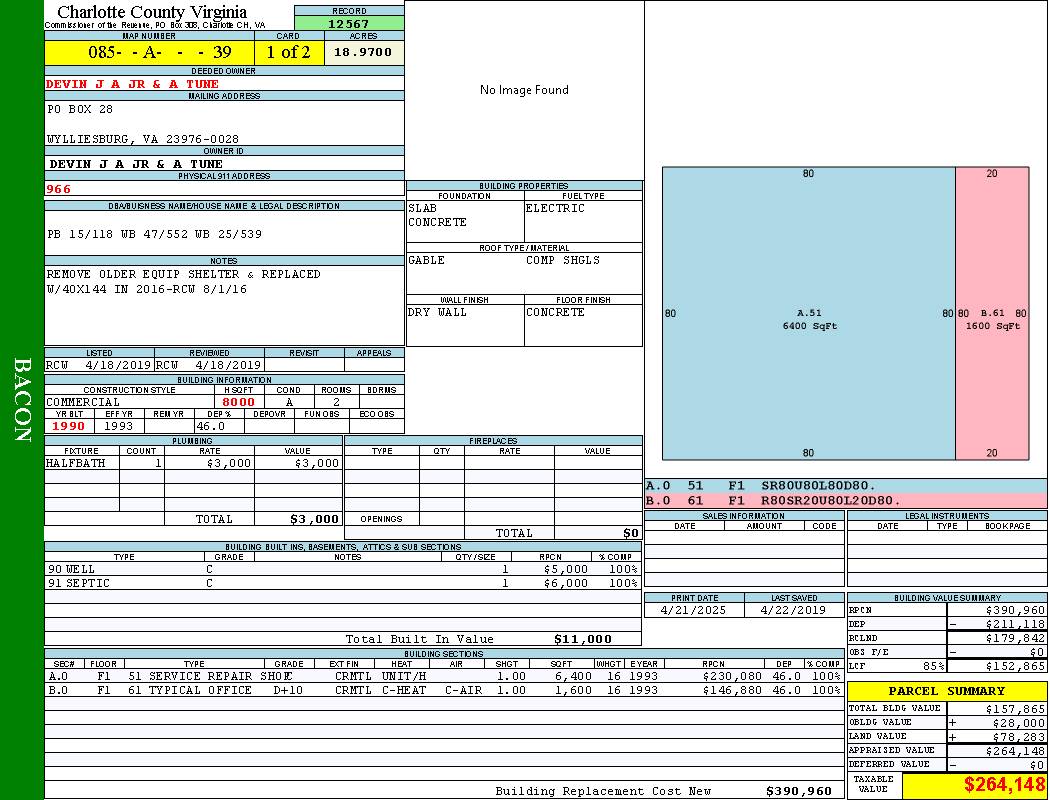Click the 90 WELL built-in row

click(340, 569)
